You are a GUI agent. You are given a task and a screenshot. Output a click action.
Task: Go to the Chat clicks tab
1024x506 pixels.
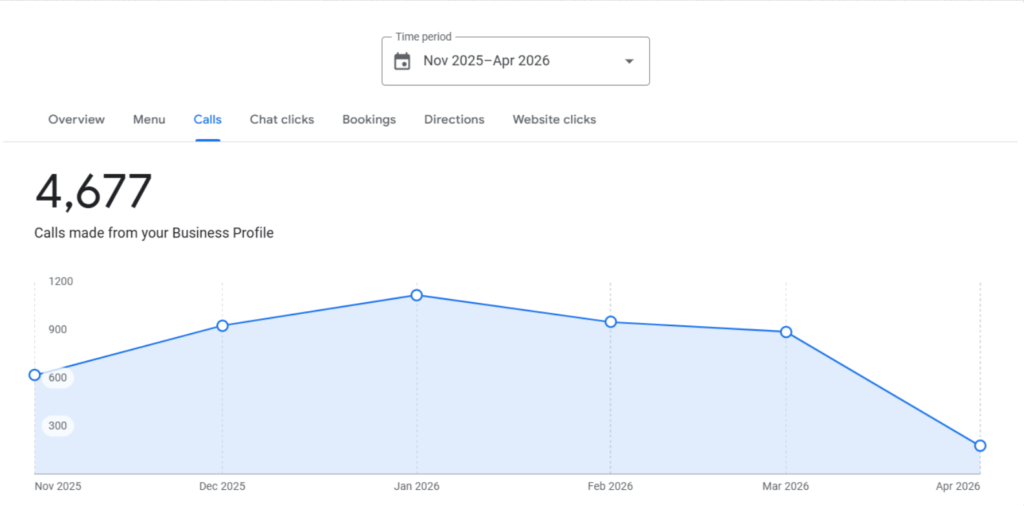(282, 119)
